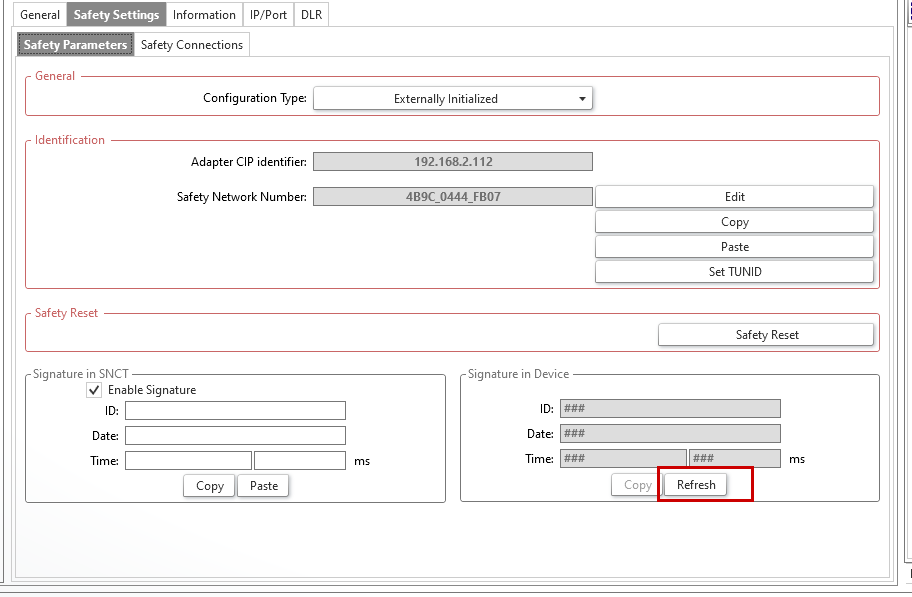Edit the Safety Network Number

point(734,197)
